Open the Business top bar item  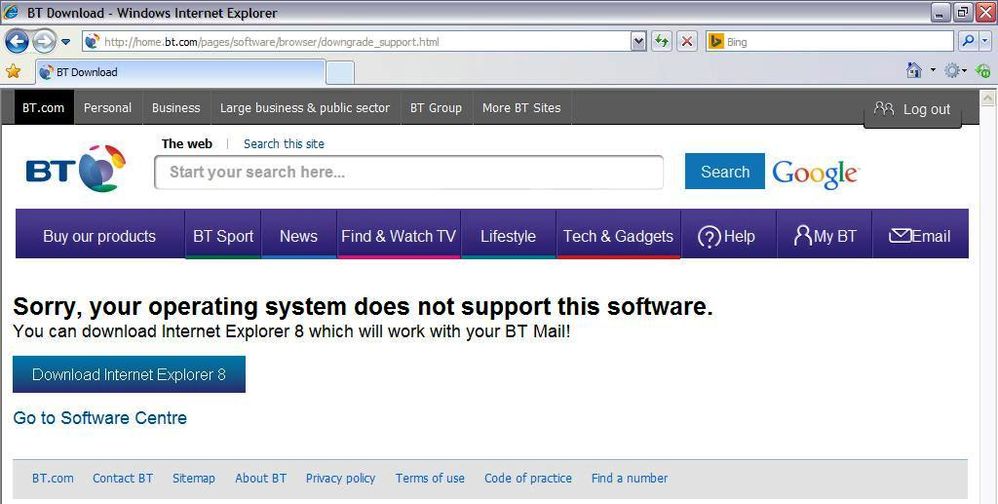point(176,108)
